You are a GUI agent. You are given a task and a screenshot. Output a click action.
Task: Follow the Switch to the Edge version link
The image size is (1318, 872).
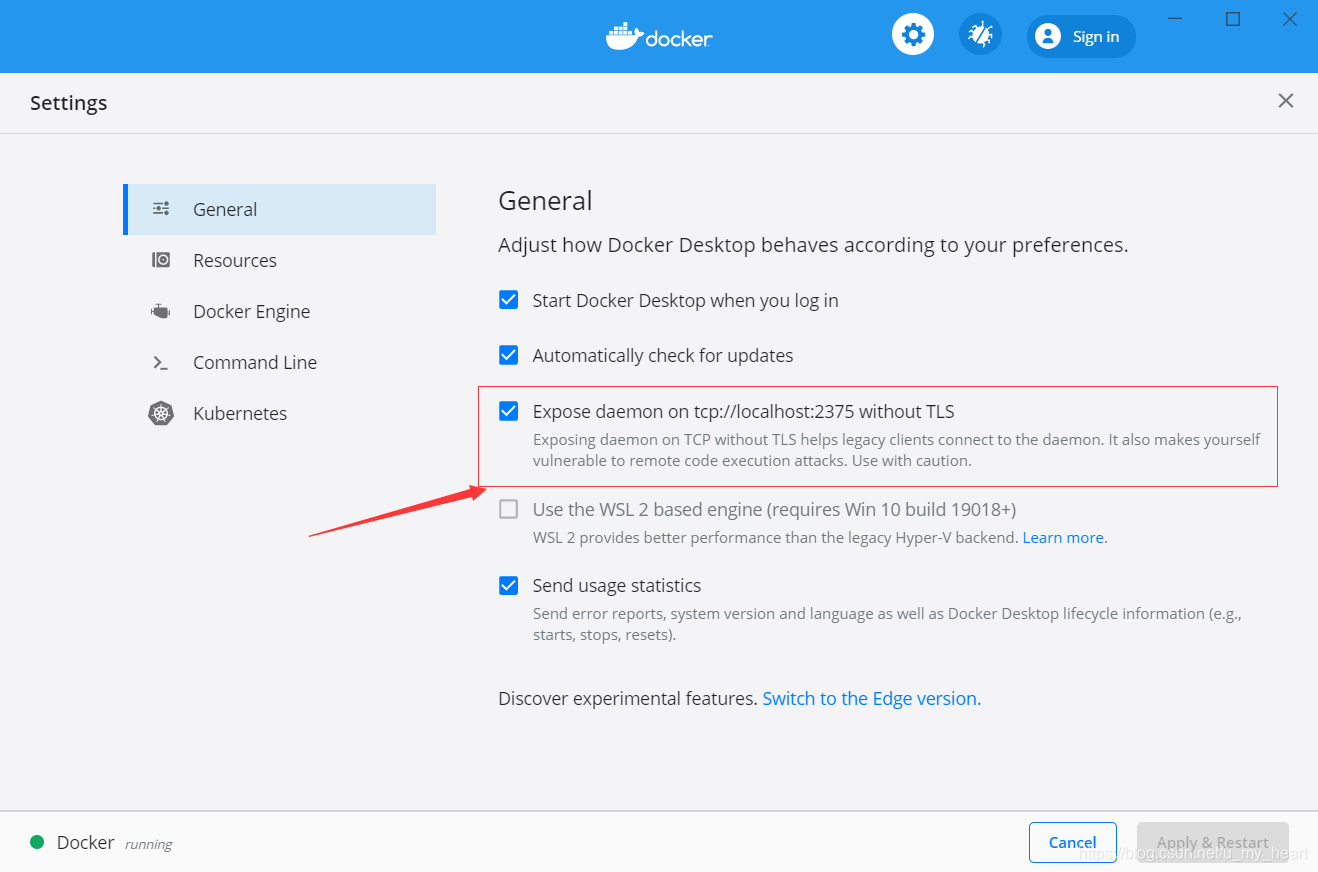click(x=871, y=698)
